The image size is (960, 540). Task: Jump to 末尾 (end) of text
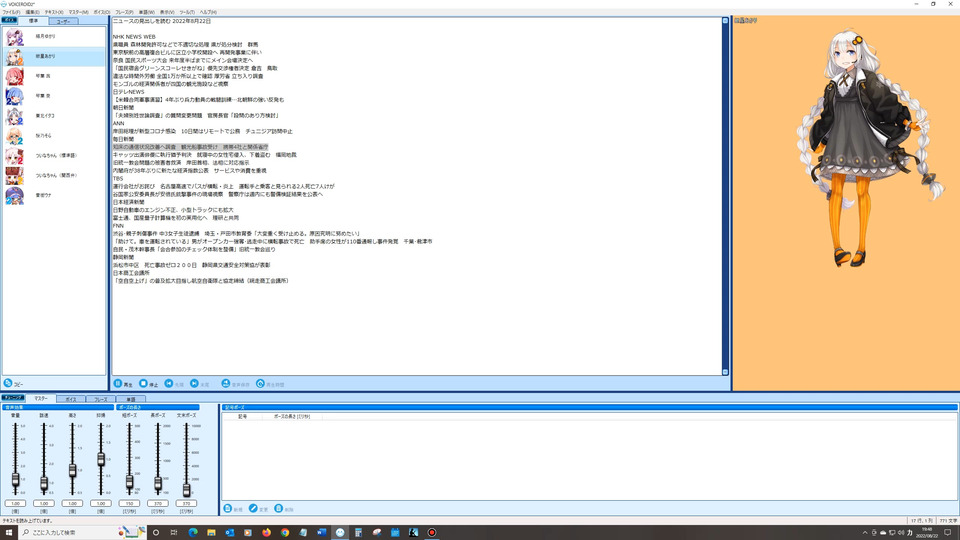[x=200, y=384]
